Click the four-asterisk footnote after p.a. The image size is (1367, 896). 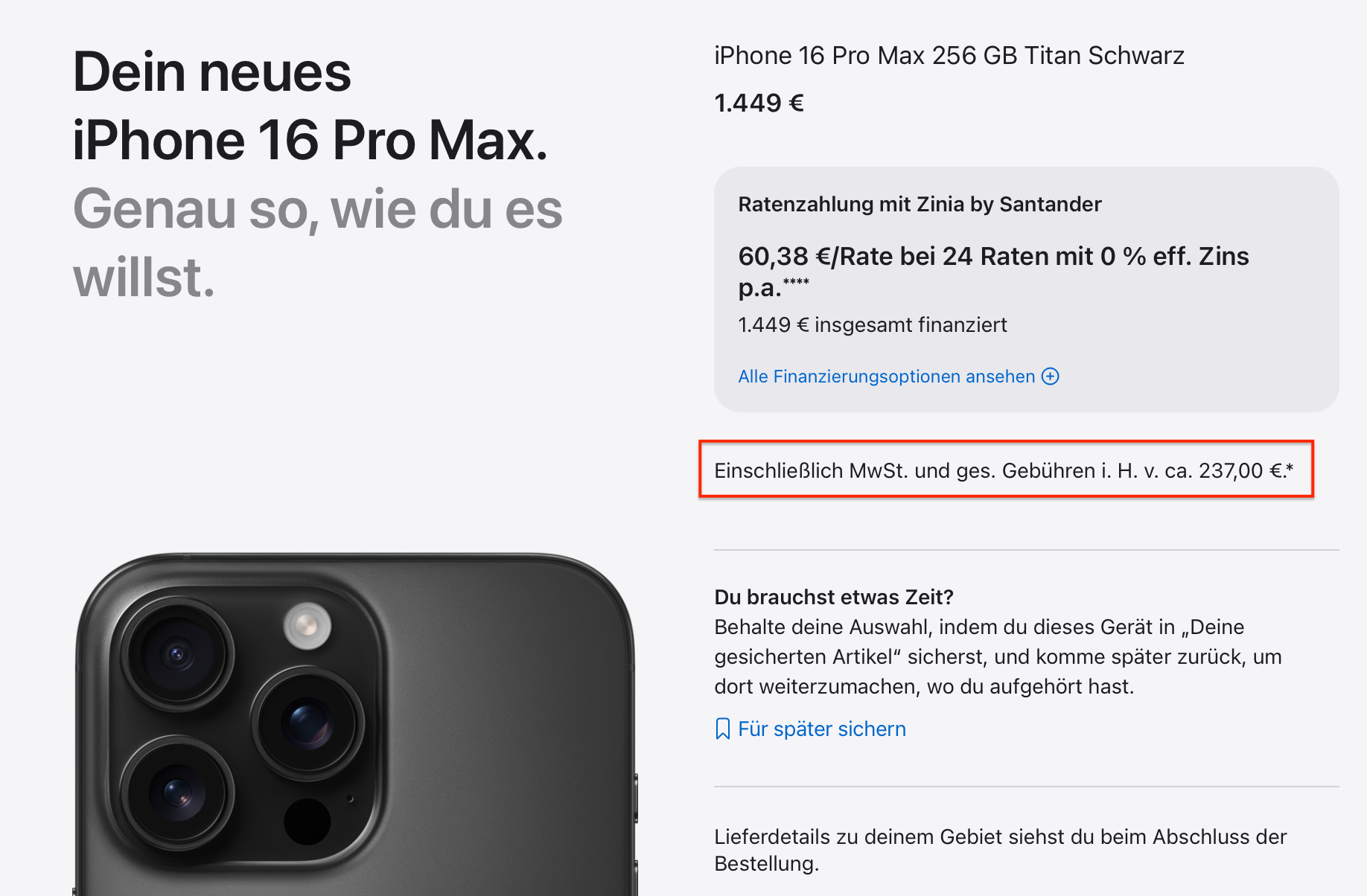point(796,281)
